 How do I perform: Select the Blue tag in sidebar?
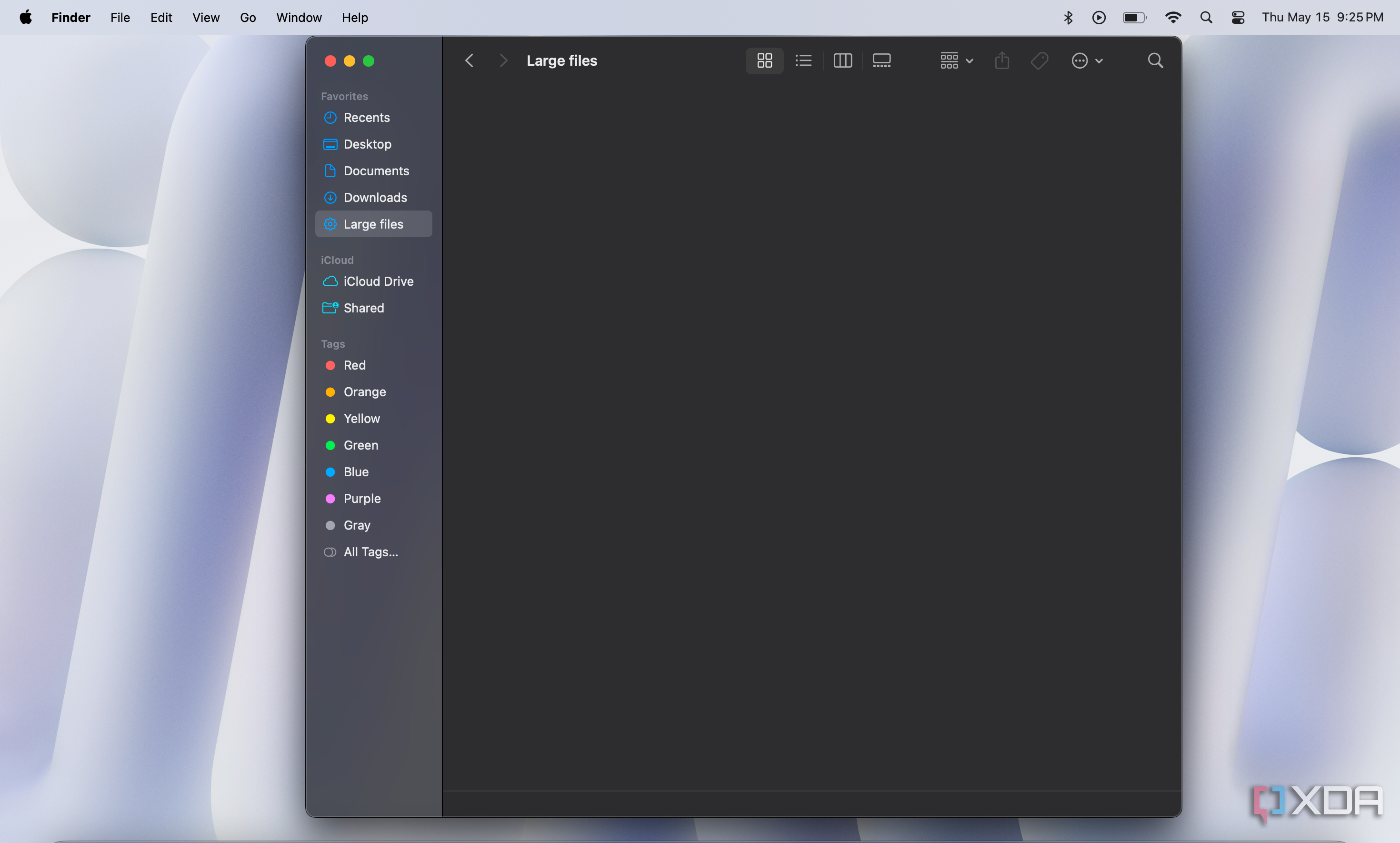[x=374, y=472]
